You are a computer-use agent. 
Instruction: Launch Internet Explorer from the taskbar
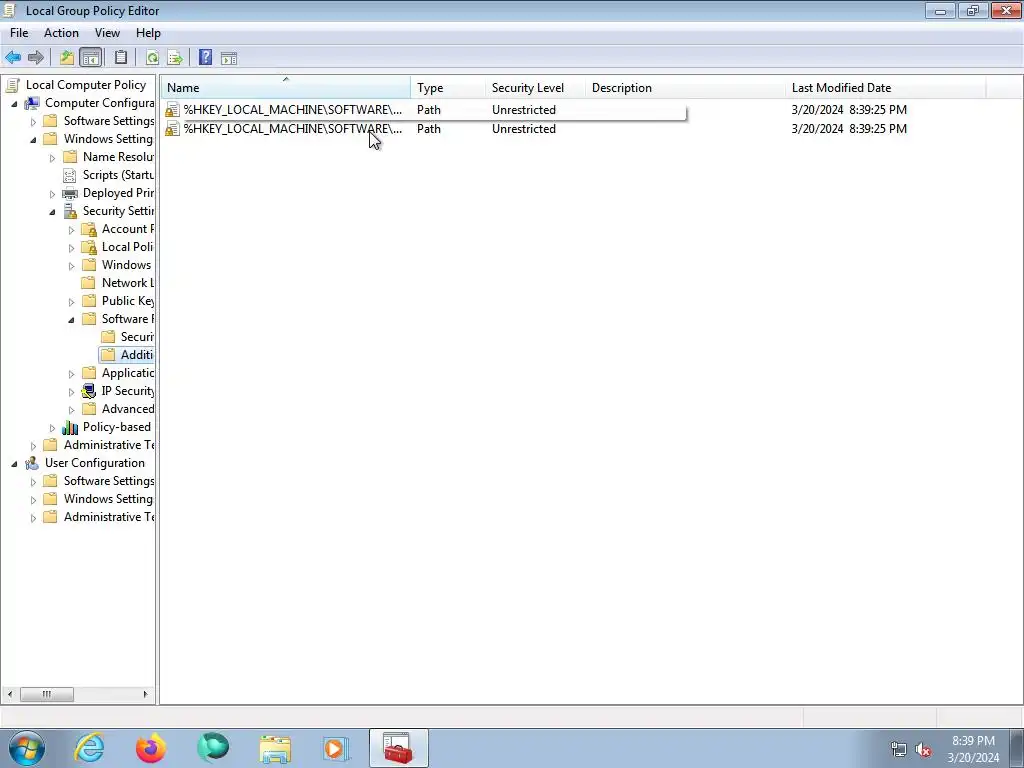click(x=89, y=748)
